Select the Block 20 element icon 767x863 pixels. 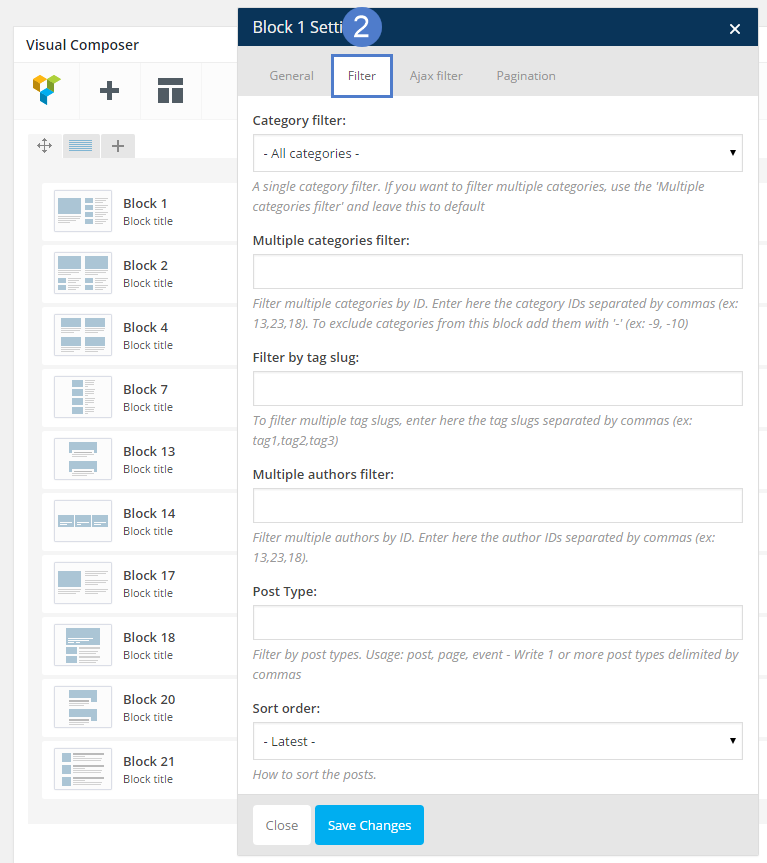click(83, 707)
